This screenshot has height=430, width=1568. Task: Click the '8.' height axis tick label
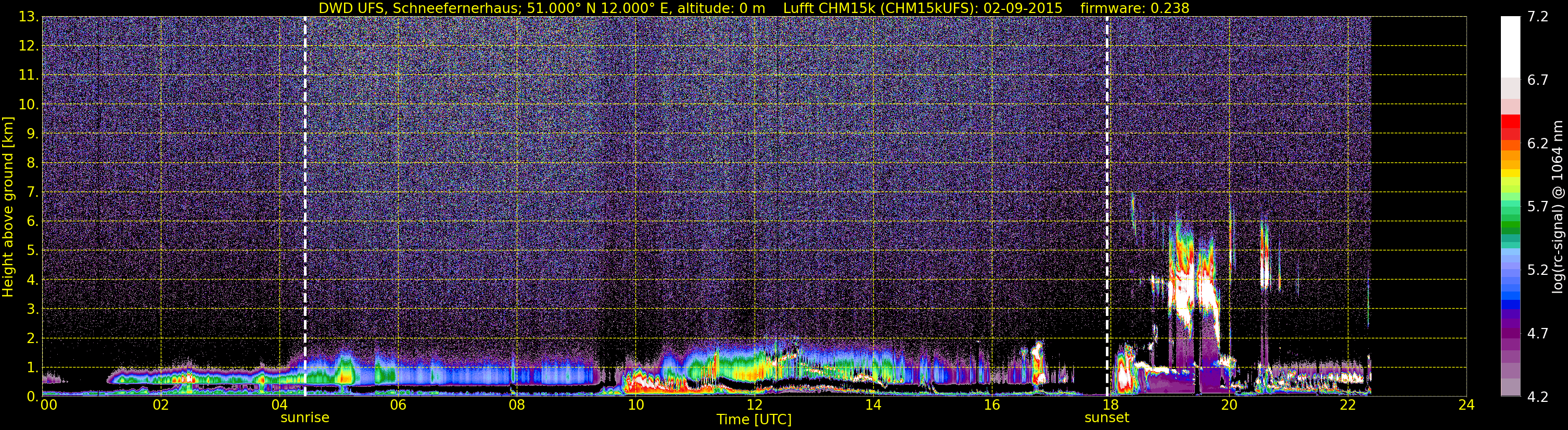32,162
